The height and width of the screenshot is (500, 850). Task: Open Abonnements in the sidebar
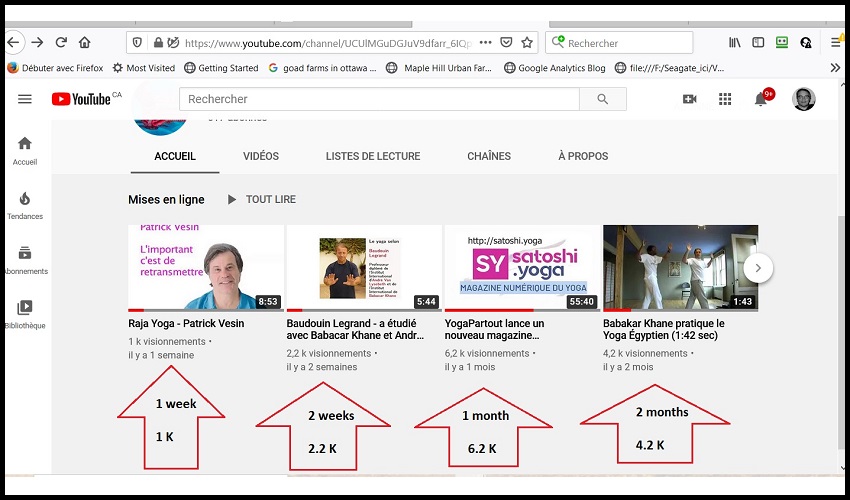(25, 259)
